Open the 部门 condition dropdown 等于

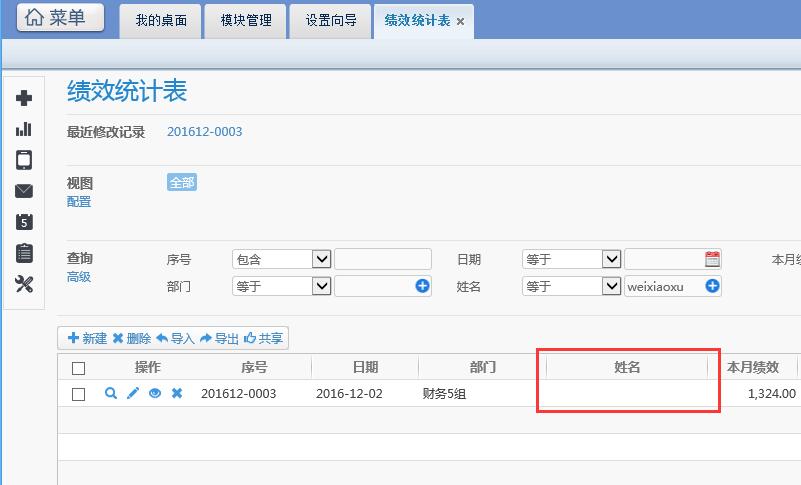(x=281, y=286)
